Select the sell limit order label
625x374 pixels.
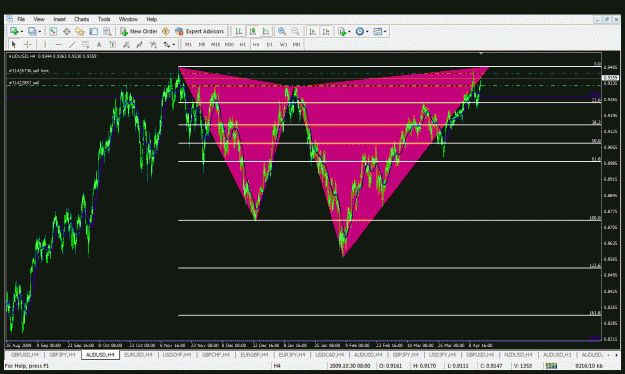point(29,71)
